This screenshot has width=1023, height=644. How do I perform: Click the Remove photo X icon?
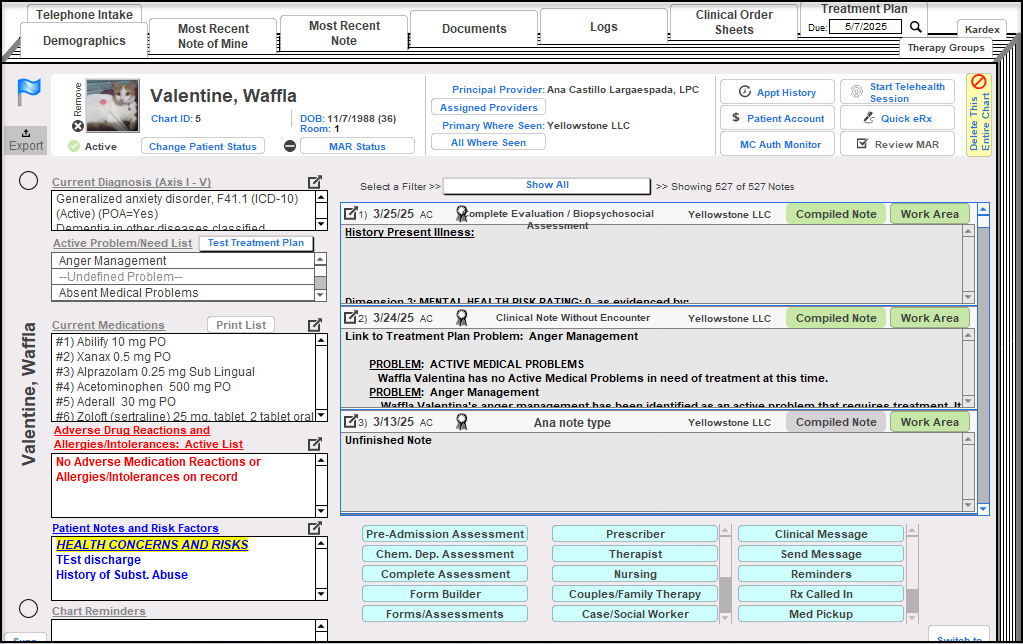78,126
